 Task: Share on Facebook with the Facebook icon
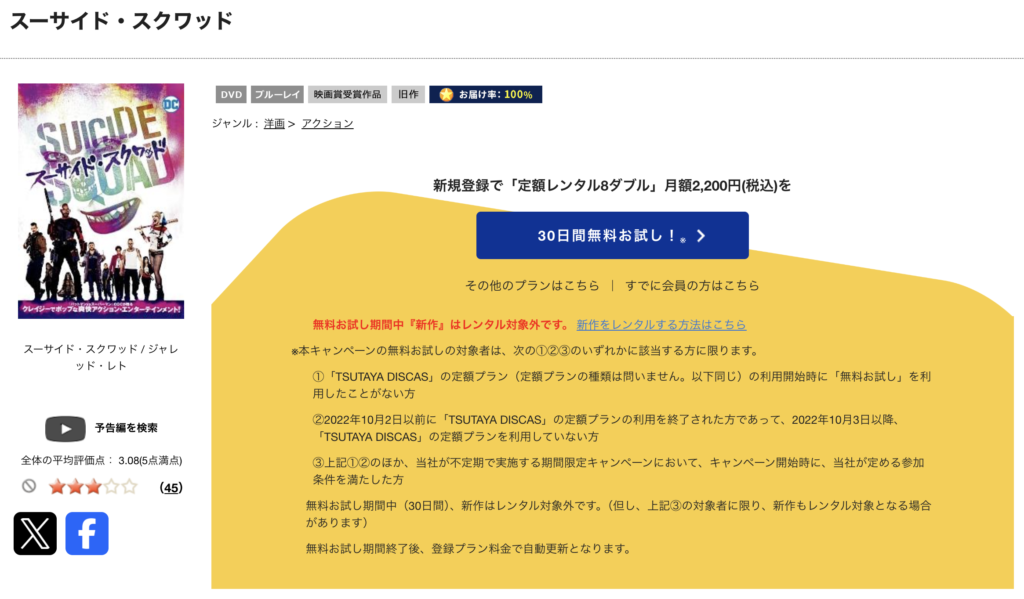pos(87,533)
